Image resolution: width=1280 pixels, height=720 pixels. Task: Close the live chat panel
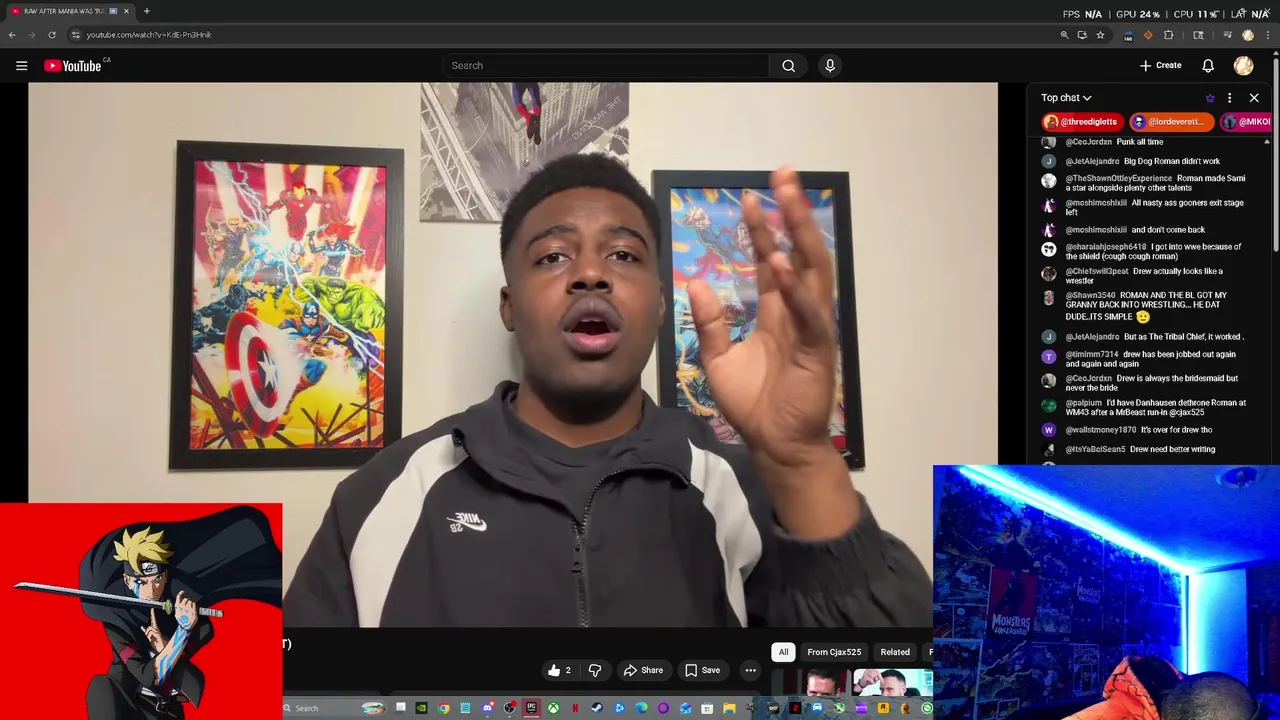pyautogui.click(x=1254, y=98)
